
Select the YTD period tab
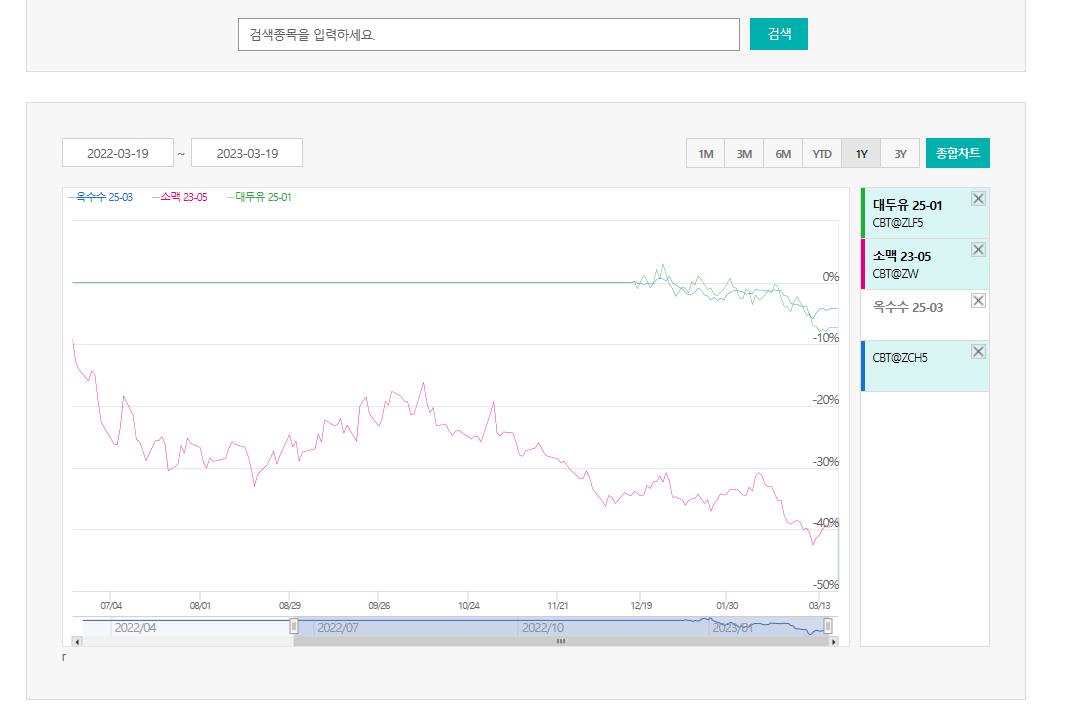tap(822, 153)
